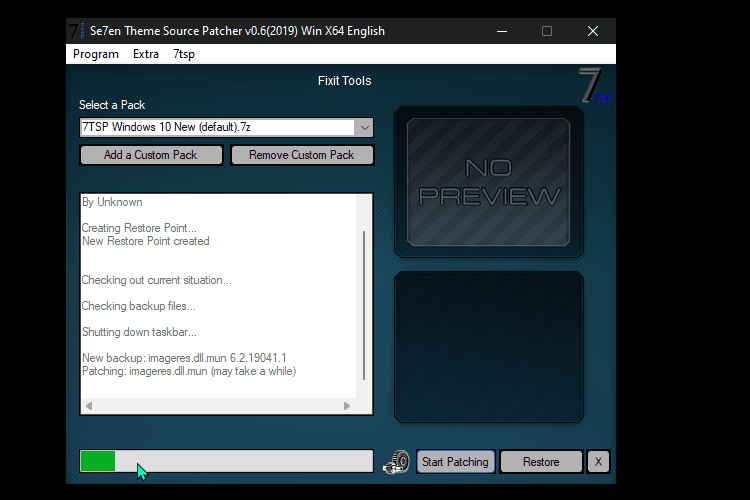Screen dimensions: 750x500
Task: Click the Restore button
Action: click(541, 462)
